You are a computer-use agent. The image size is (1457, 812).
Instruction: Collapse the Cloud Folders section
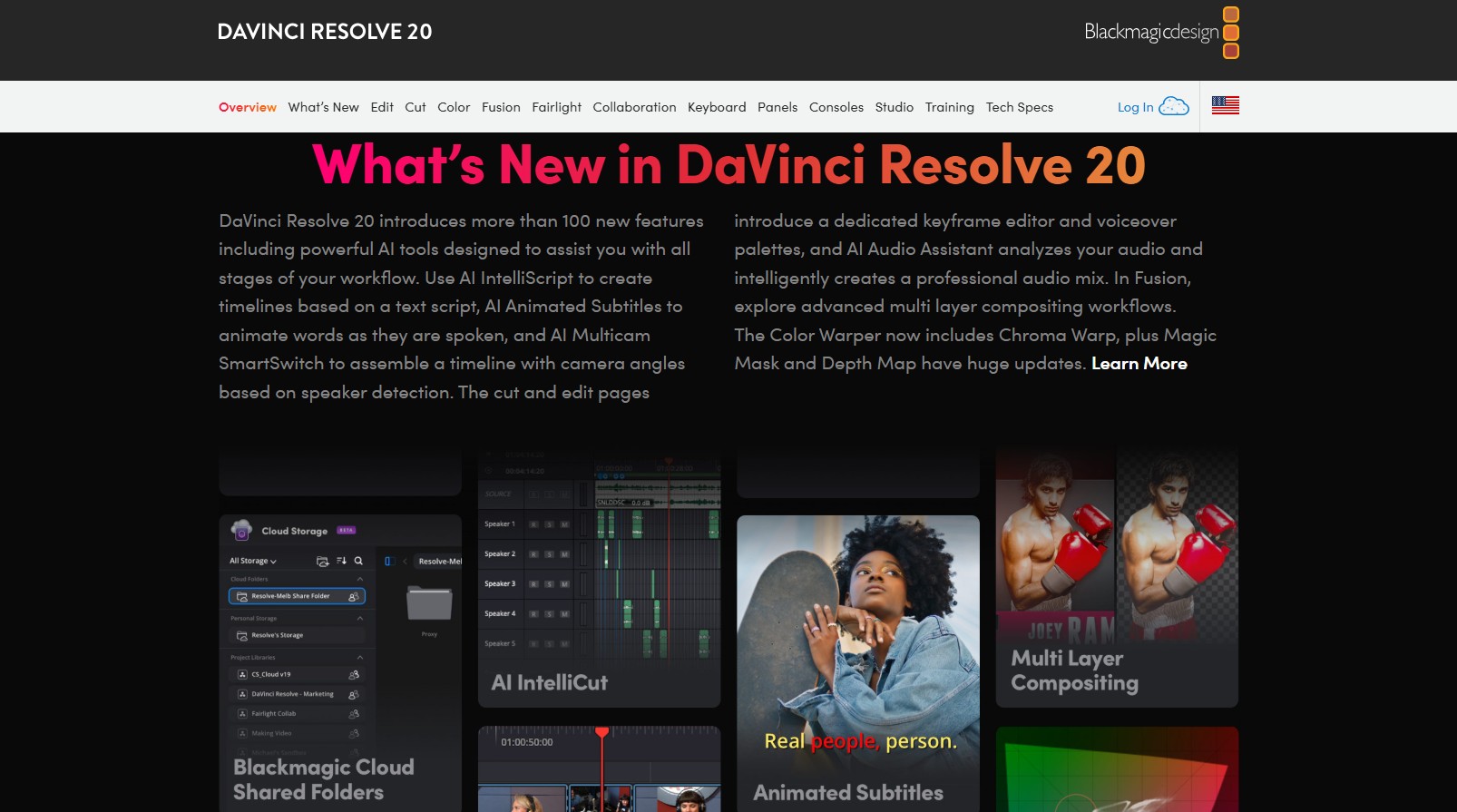[x=359, y=579]
